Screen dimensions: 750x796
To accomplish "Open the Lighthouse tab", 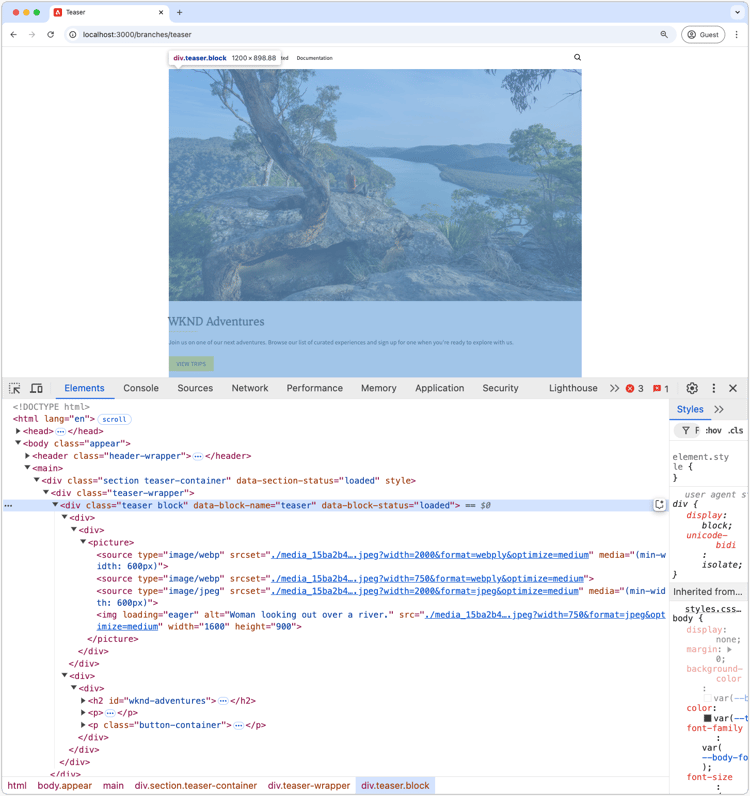I will (x=573, y=388).
